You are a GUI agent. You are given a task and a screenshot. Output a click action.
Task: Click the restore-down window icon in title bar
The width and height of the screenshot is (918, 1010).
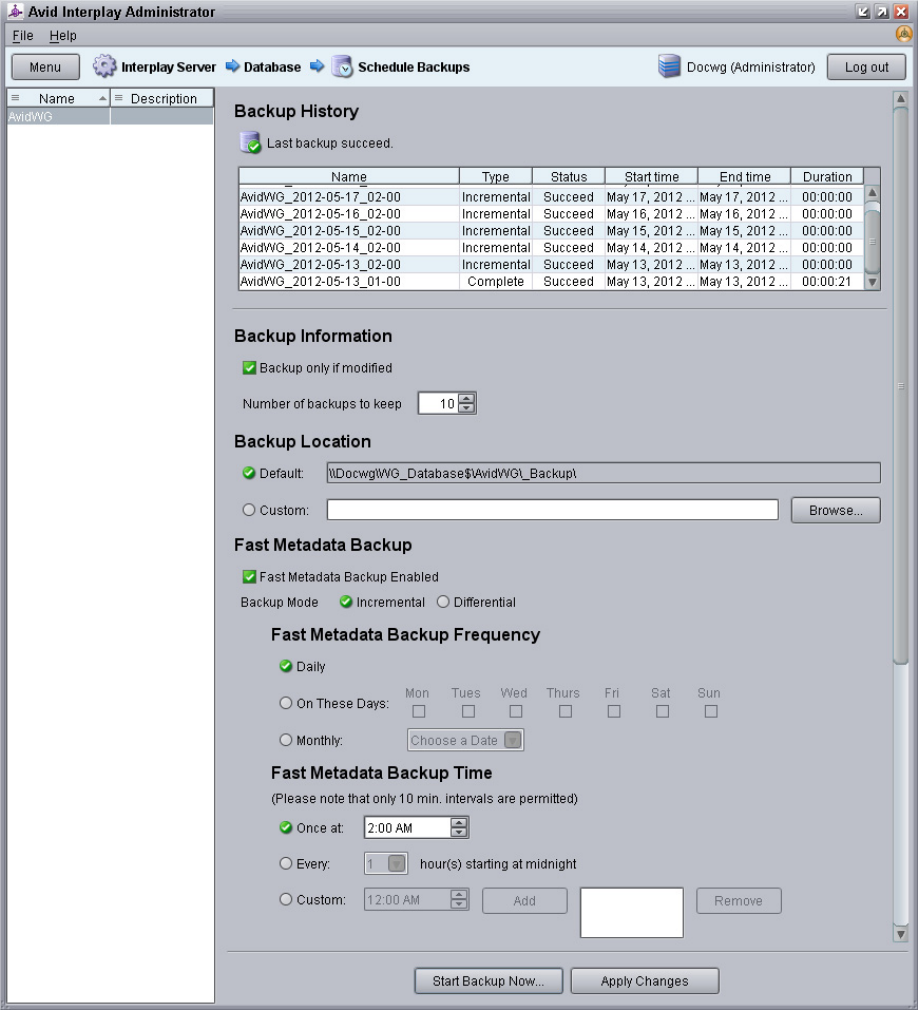[x=863, y=12]
